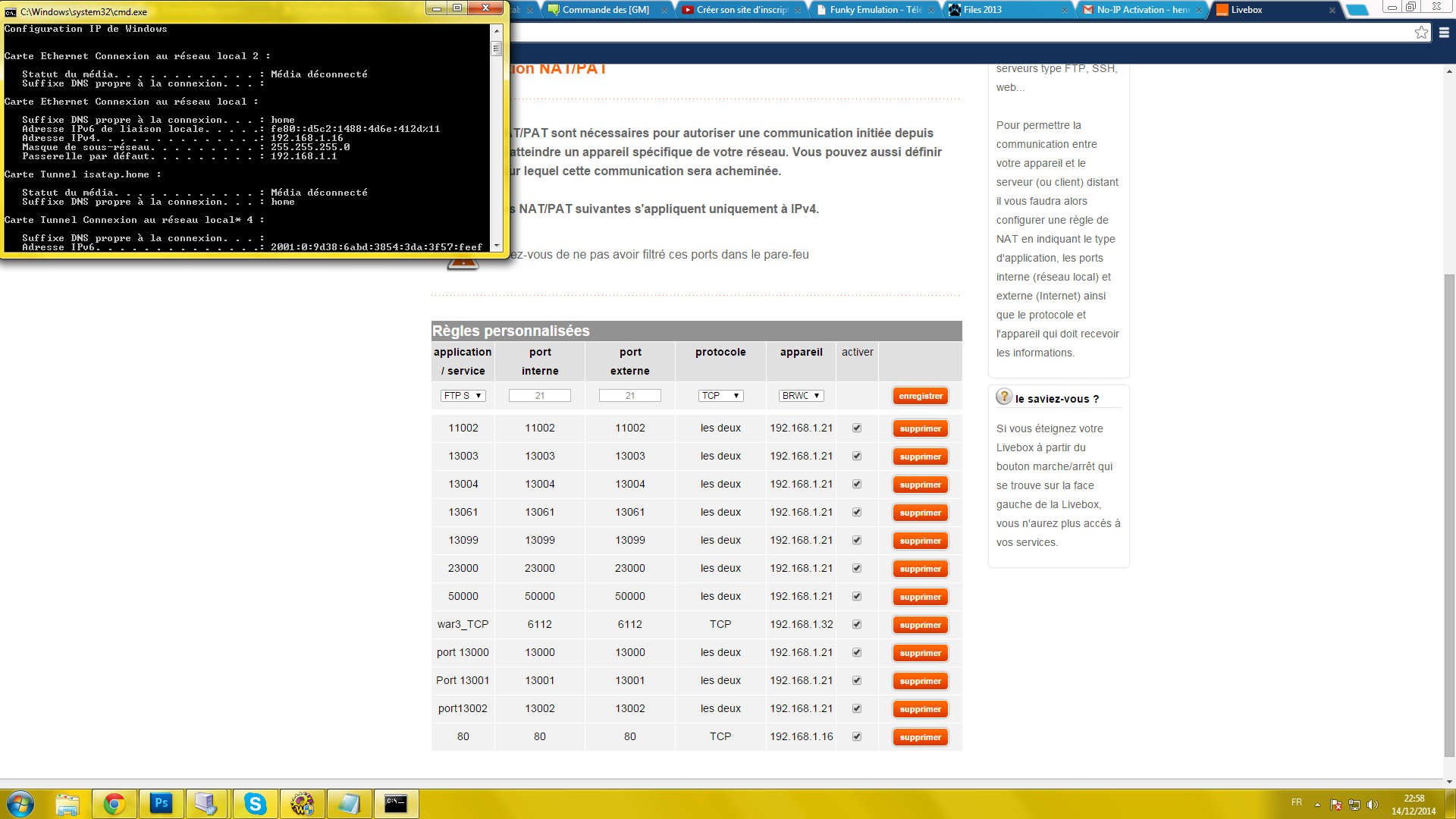Screen dimensions: 1456x819
Task: Open the Chrome hamburger menu
Action: (x=1444, y=33)
